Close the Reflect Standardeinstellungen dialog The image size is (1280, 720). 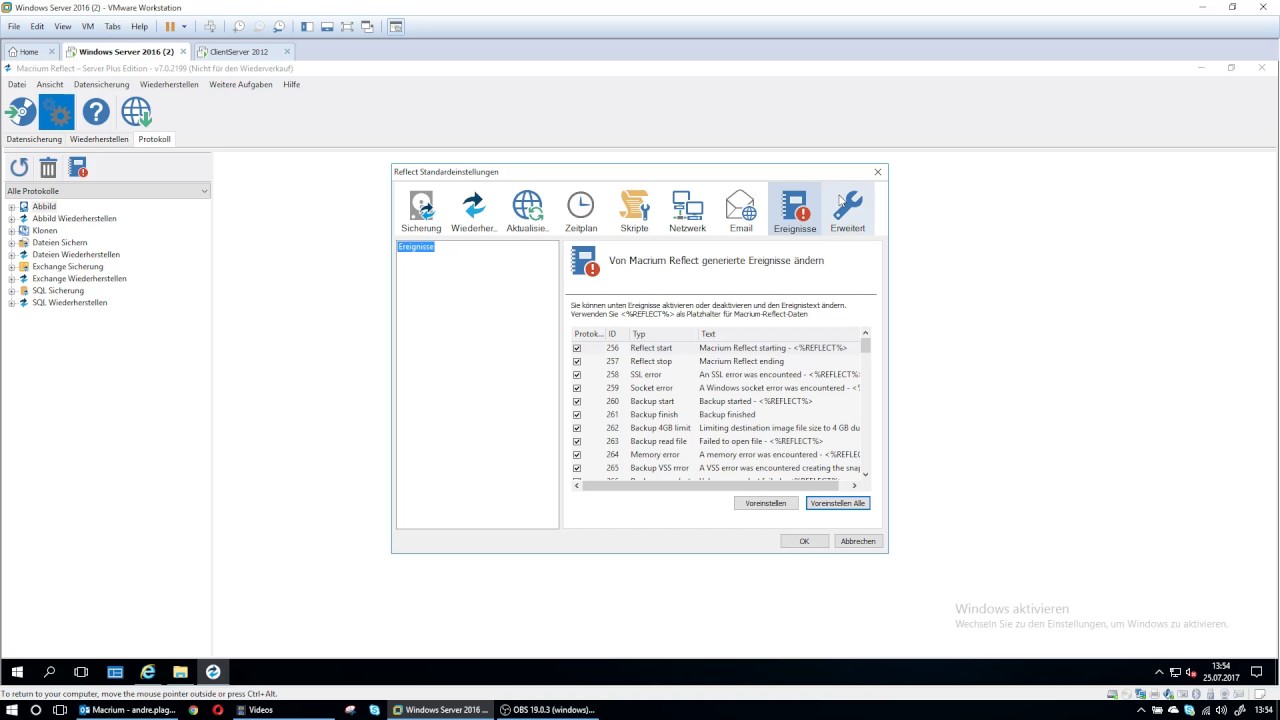pos(878,172)
